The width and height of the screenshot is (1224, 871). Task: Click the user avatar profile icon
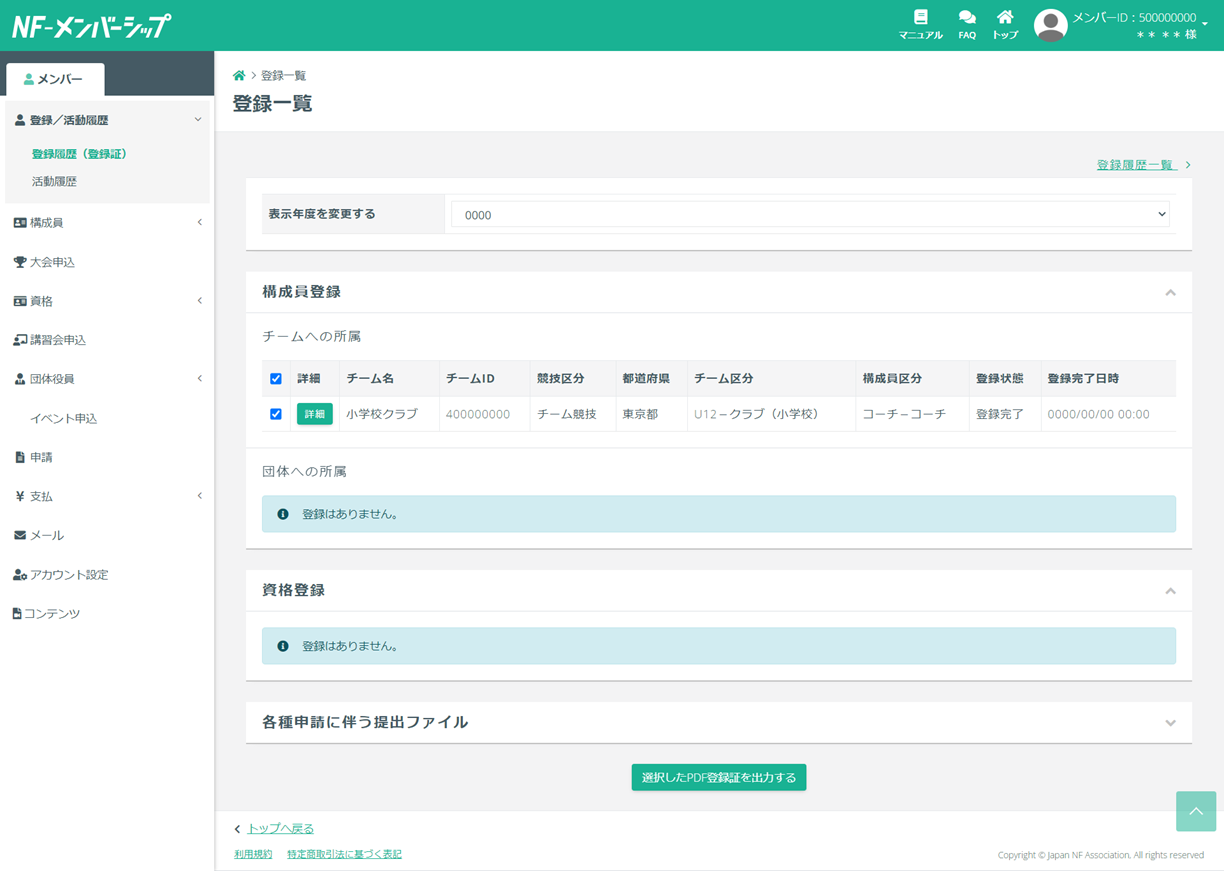1050,26
